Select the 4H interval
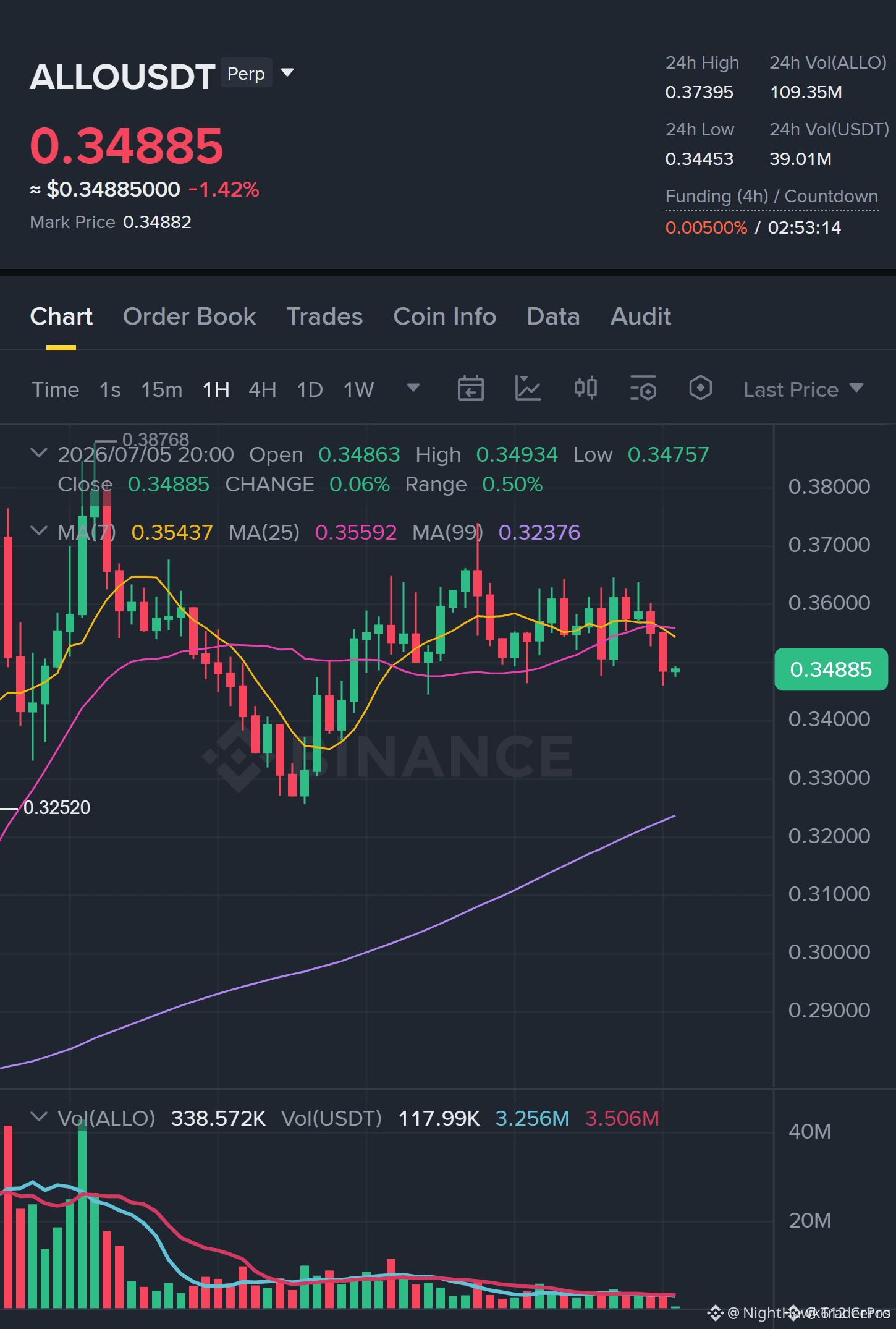 pyautogui.click(x=263, y=389)
